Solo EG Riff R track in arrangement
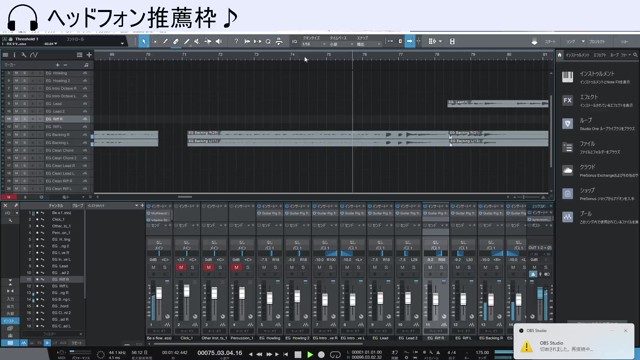 click(x=24, y=119)
